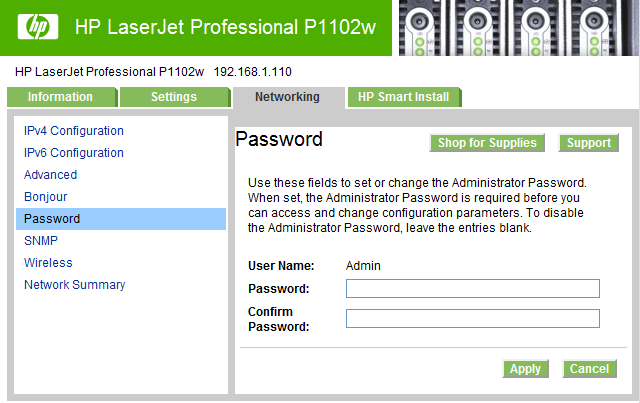Focus the Confirm Password input field
Viewport: 640px width, 403px height.
coord(473,318)
